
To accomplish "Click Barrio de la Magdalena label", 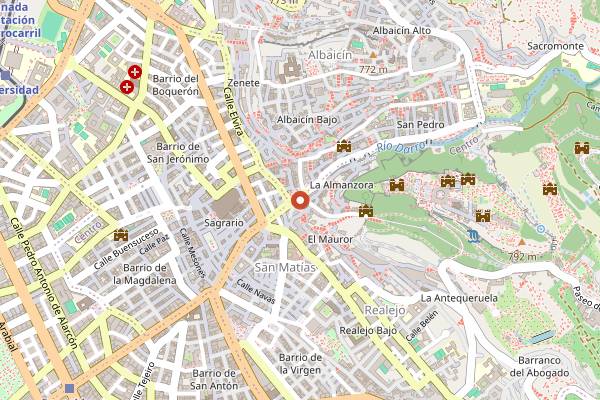I will click(145, 274).
